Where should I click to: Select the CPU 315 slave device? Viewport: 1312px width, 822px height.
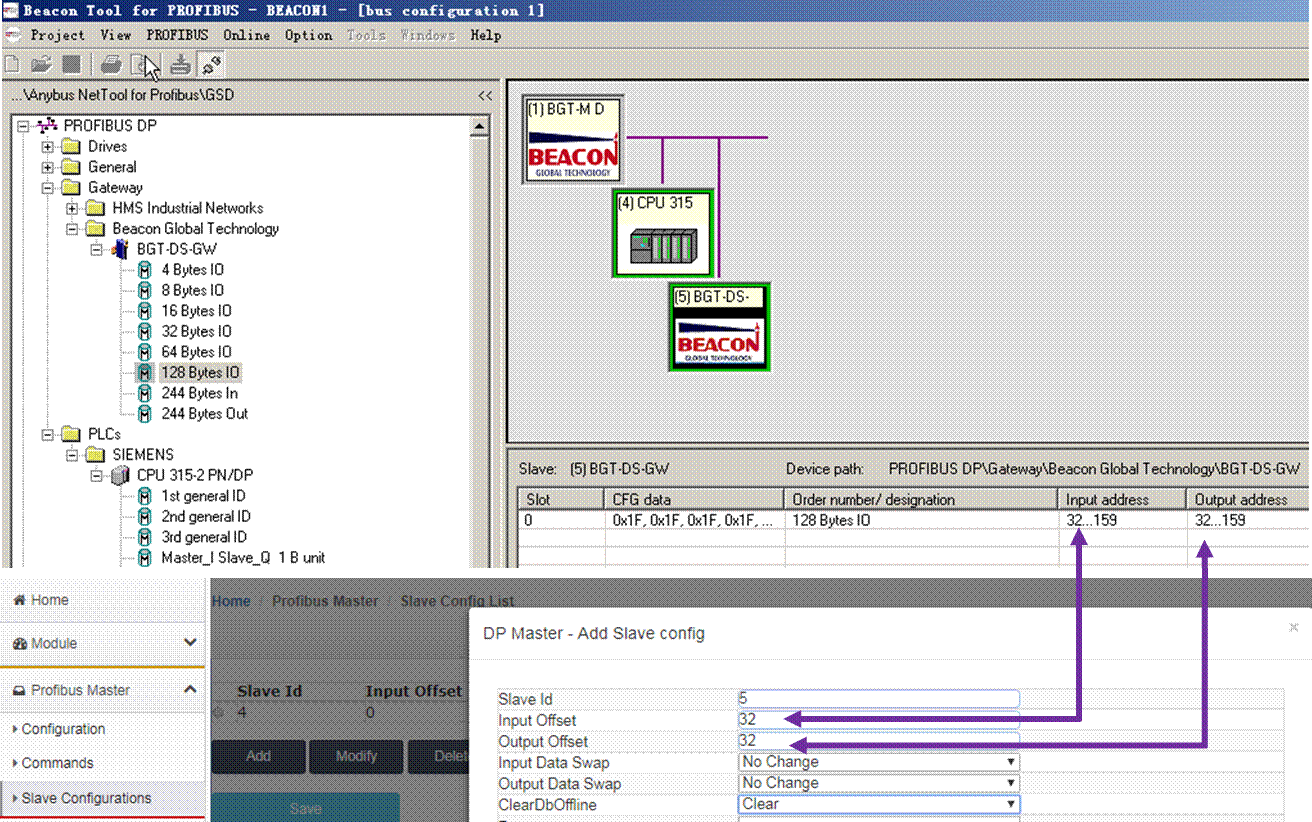click(663, 233)
